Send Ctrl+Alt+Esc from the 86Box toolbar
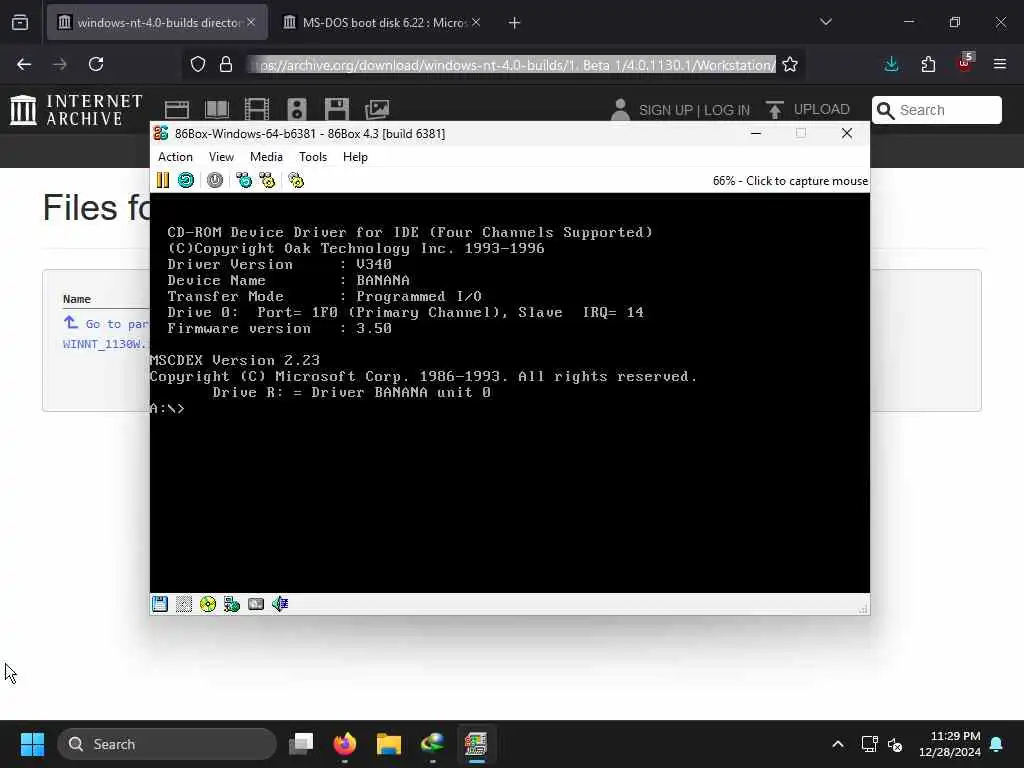 coord(267,180)
